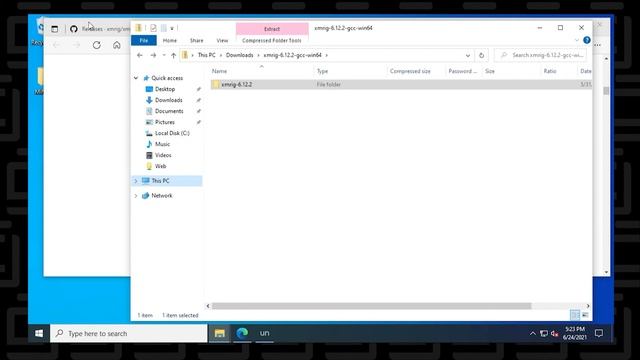The image size is (640, 360).
Task: Open the recent locations dropdown arrow
Action: (164, 55)
